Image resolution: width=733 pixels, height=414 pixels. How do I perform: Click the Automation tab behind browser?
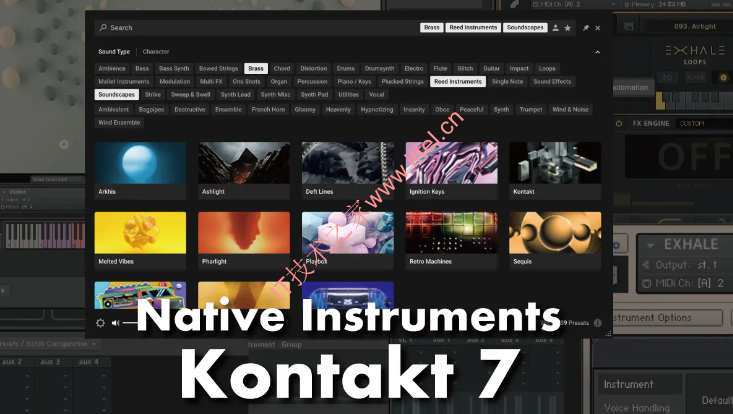click(x=633, y=87)
